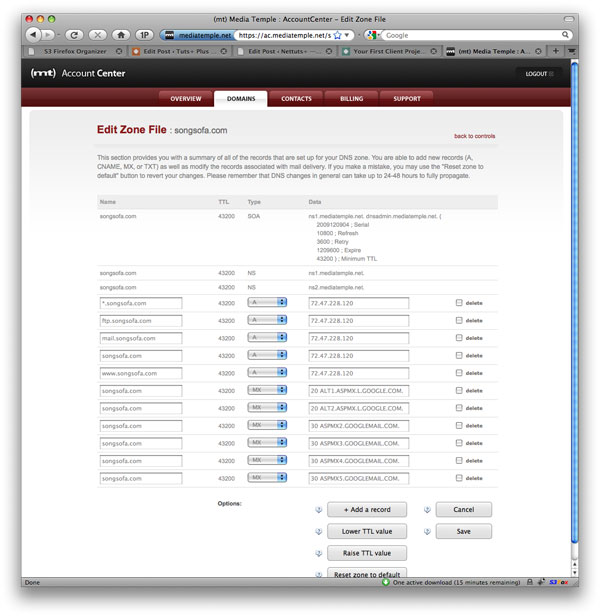Close the S3 Firefox Organizer tab
Image resolution: width=600 pixels, height=616 pixels.
pos(119,51)
